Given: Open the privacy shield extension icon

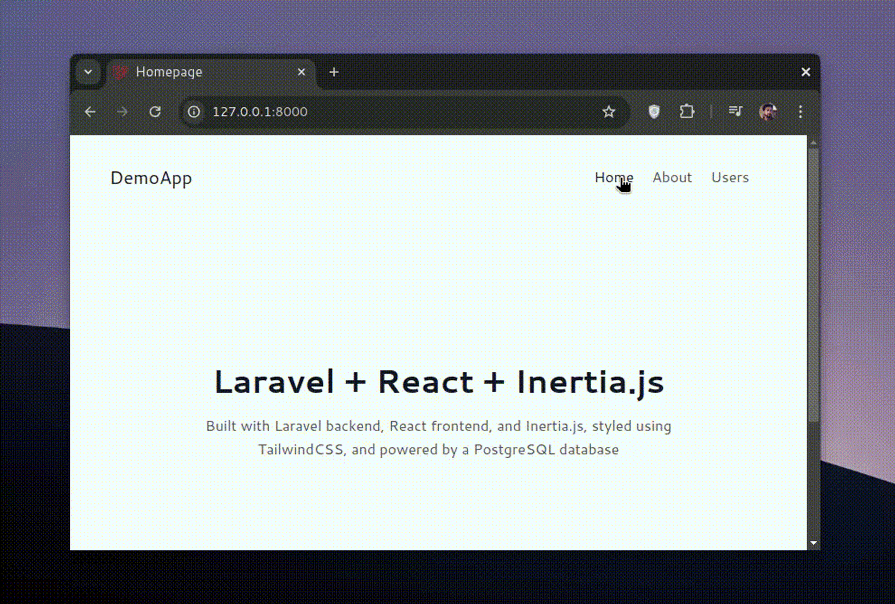Looking at the screenshot, I should coord(653,112).
